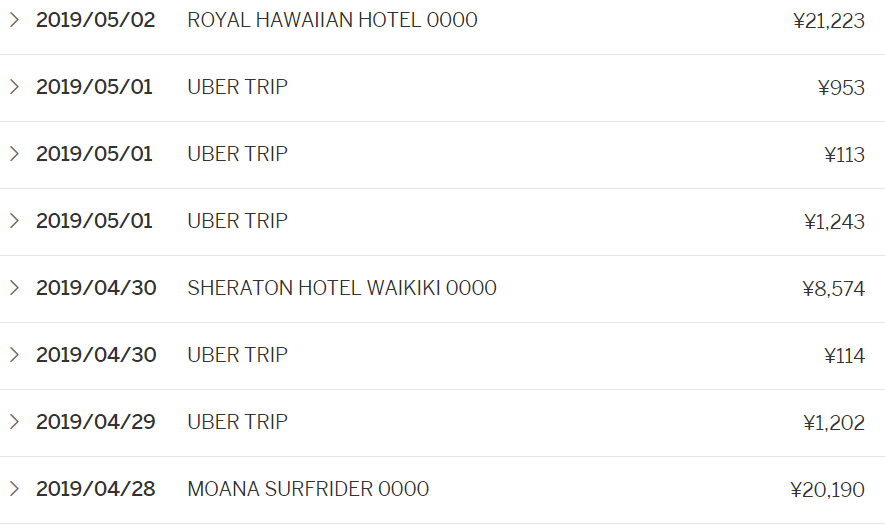
Task: Expand chevron for the ¥1,202 UBER TRIP
Action: [14, 422]
